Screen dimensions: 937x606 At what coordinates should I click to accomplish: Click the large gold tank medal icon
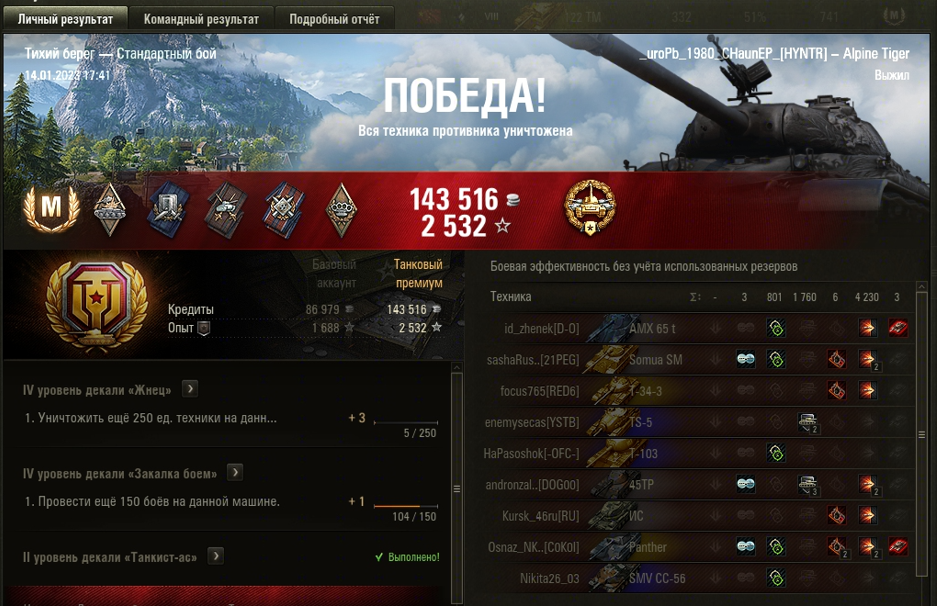590,208
